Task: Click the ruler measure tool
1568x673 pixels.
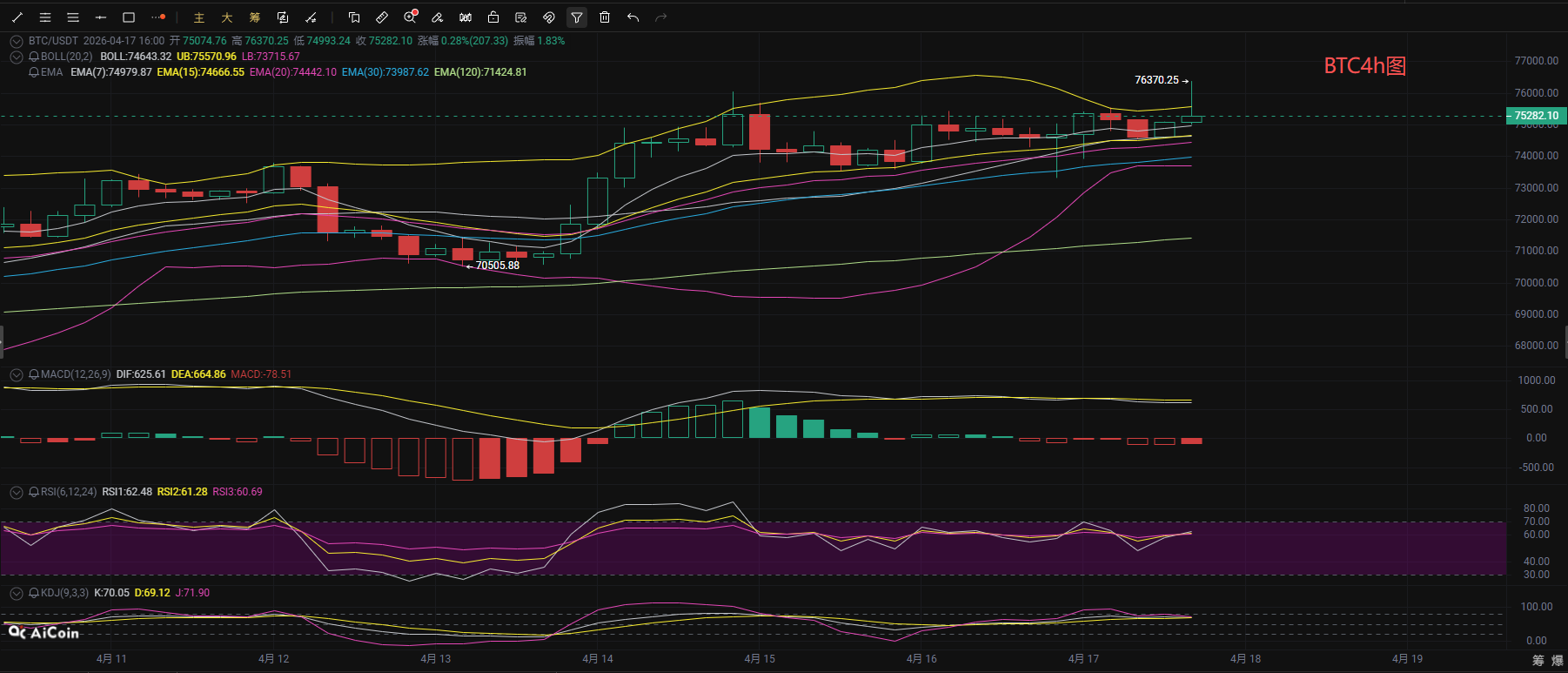Action: (x=382, y=17)
